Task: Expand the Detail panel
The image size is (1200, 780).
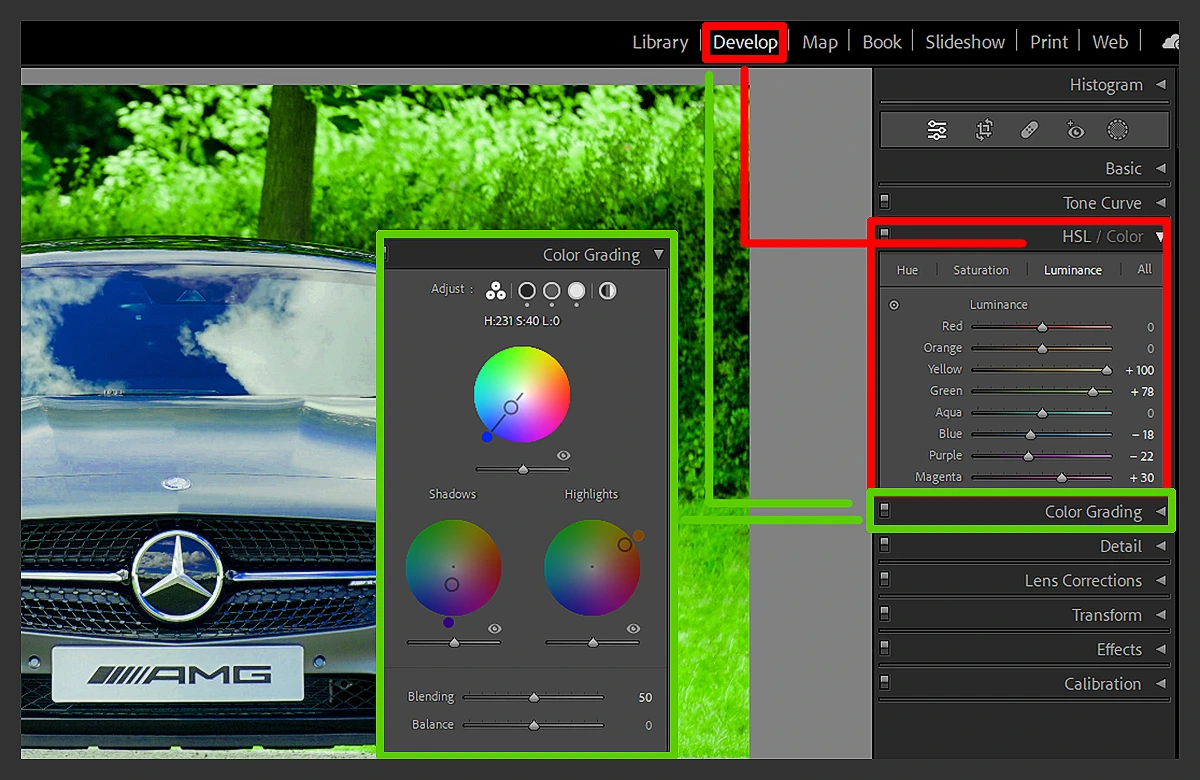Action: [x=1161, y=546]
